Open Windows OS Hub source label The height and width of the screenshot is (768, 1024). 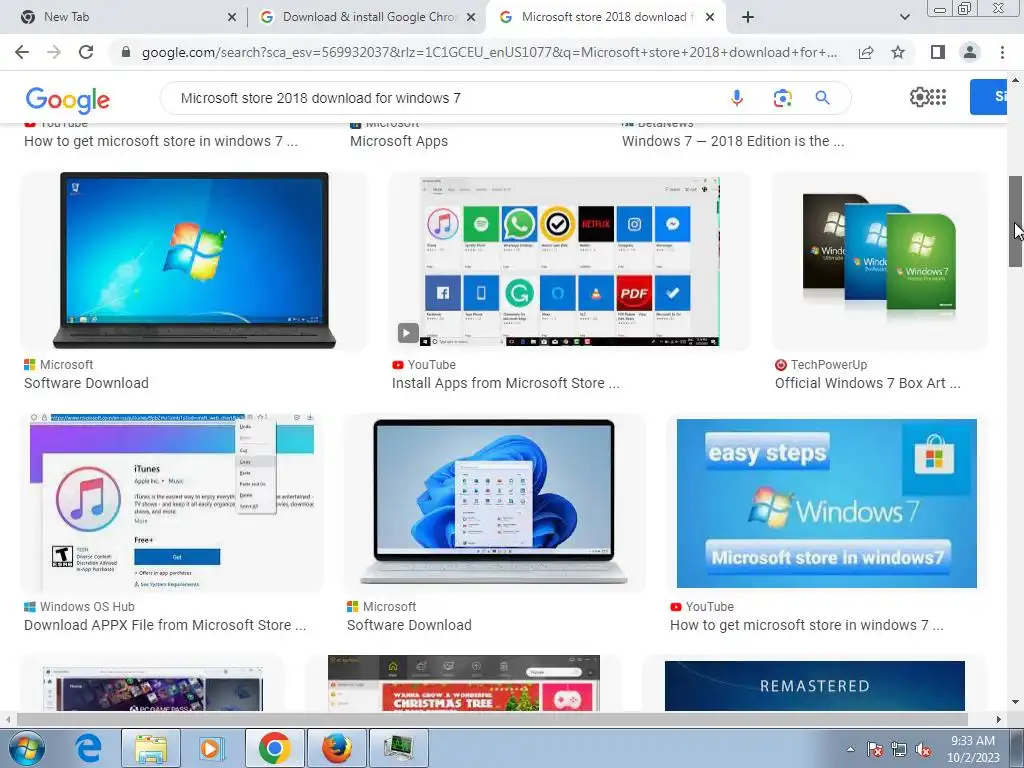pyautogui.click(x=87, y=607)
